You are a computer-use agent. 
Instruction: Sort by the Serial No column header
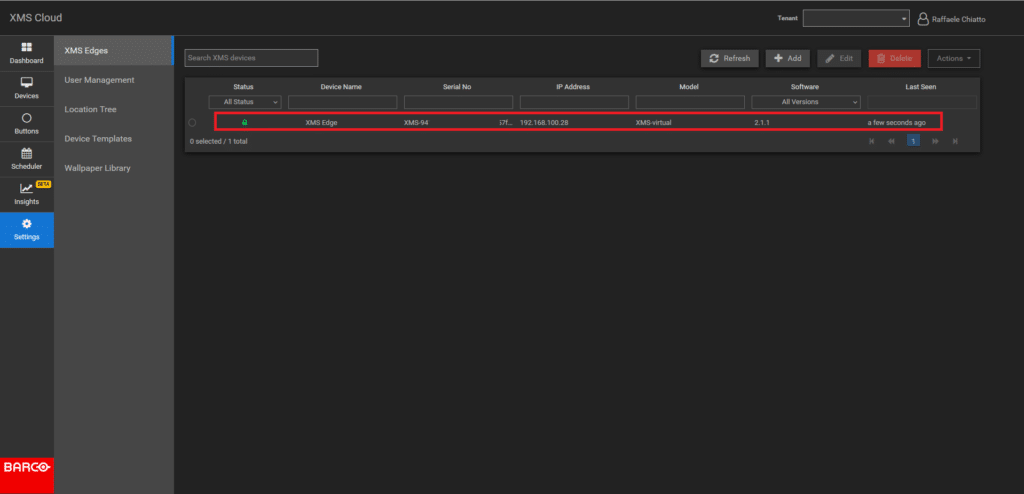[x=457, y=87]
